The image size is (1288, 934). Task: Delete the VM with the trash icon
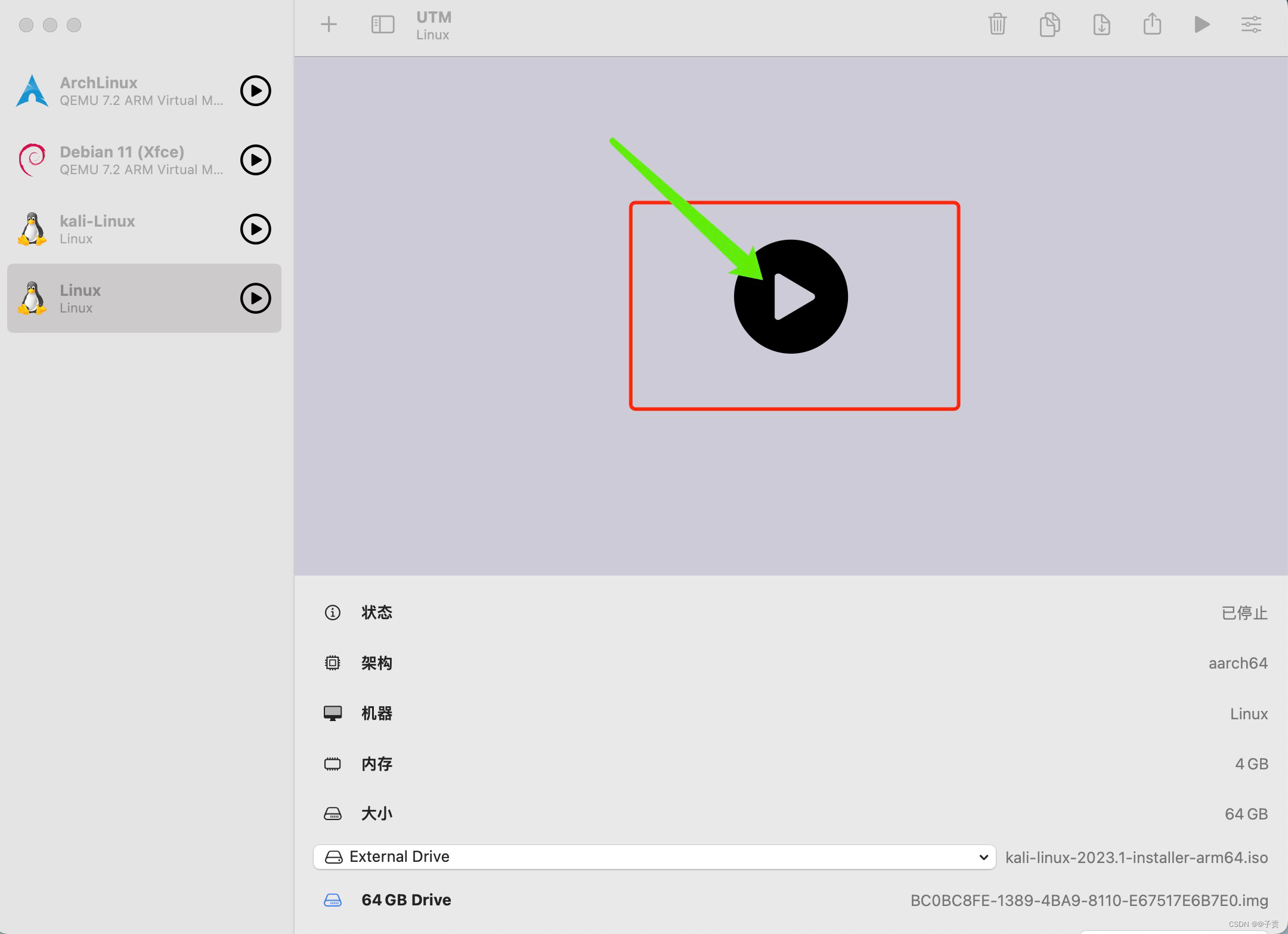pos(997,24)
